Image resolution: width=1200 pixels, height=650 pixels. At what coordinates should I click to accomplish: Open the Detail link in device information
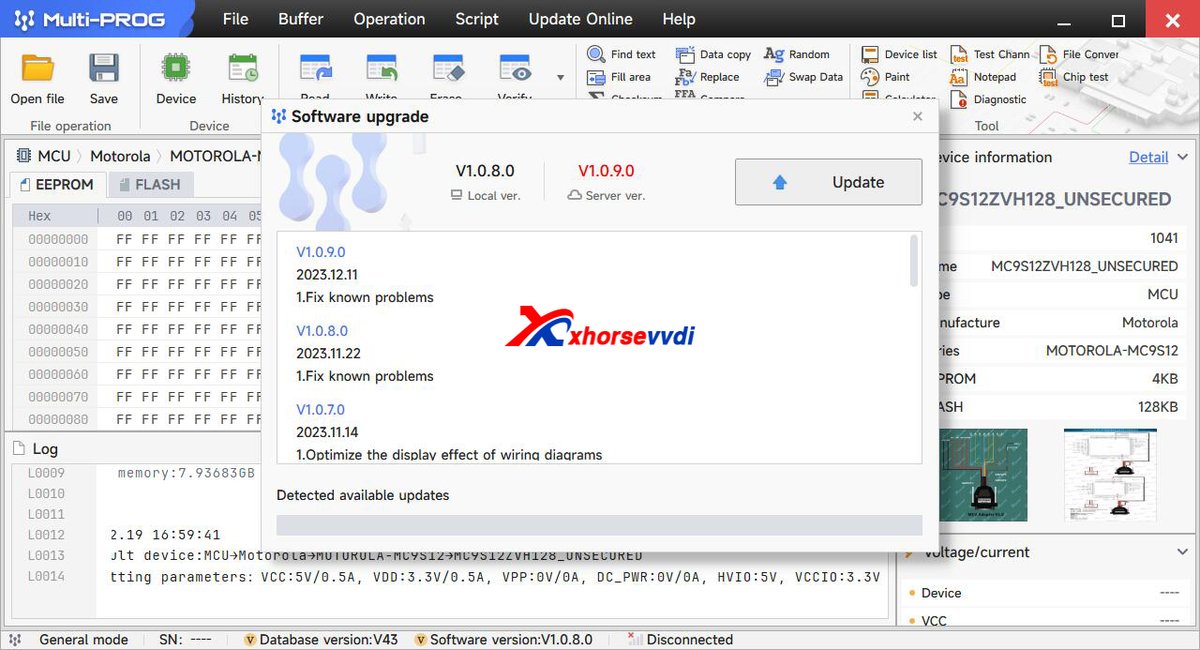click(x=1148, y=157)
